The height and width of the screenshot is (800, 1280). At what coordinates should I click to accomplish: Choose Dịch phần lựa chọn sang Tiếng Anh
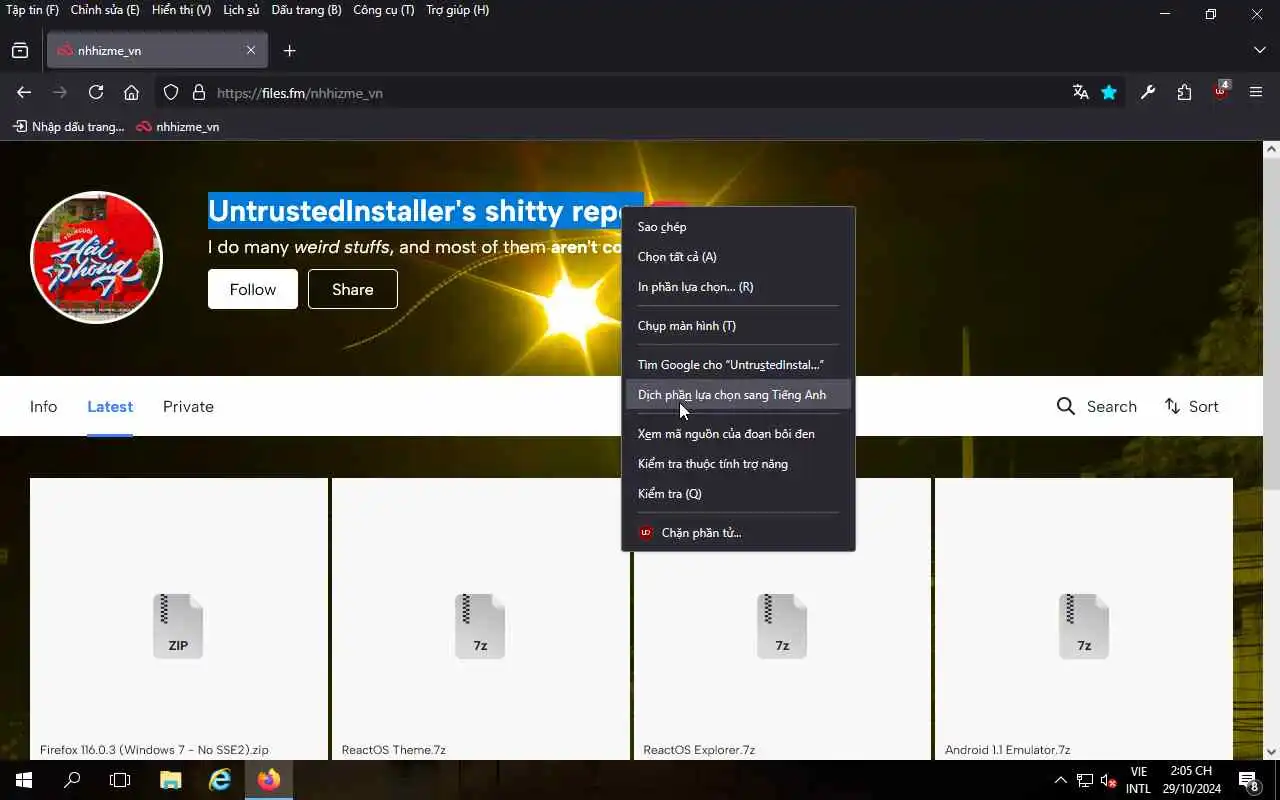point(738,395)
